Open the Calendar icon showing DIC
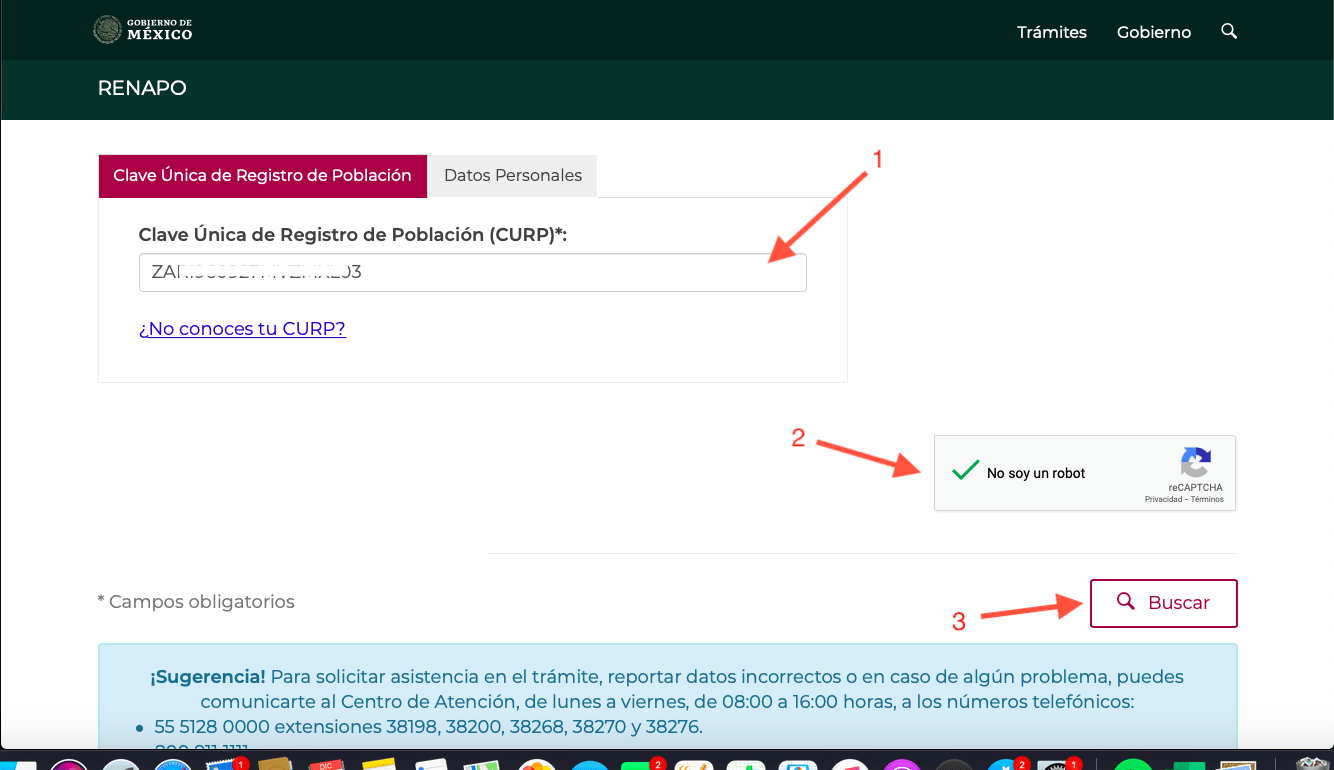This screenshot has width=1334, height=770. point(327,764)
